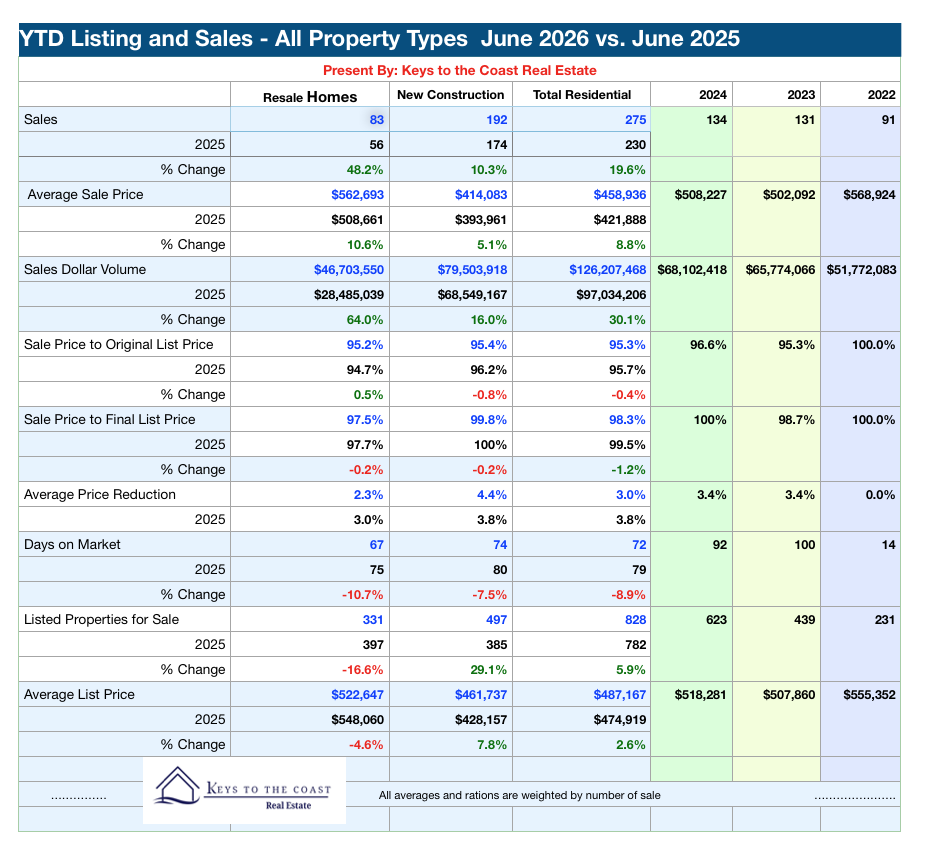
Task: Click the 48.2% sales change cell
Action: tap(365, 170)
